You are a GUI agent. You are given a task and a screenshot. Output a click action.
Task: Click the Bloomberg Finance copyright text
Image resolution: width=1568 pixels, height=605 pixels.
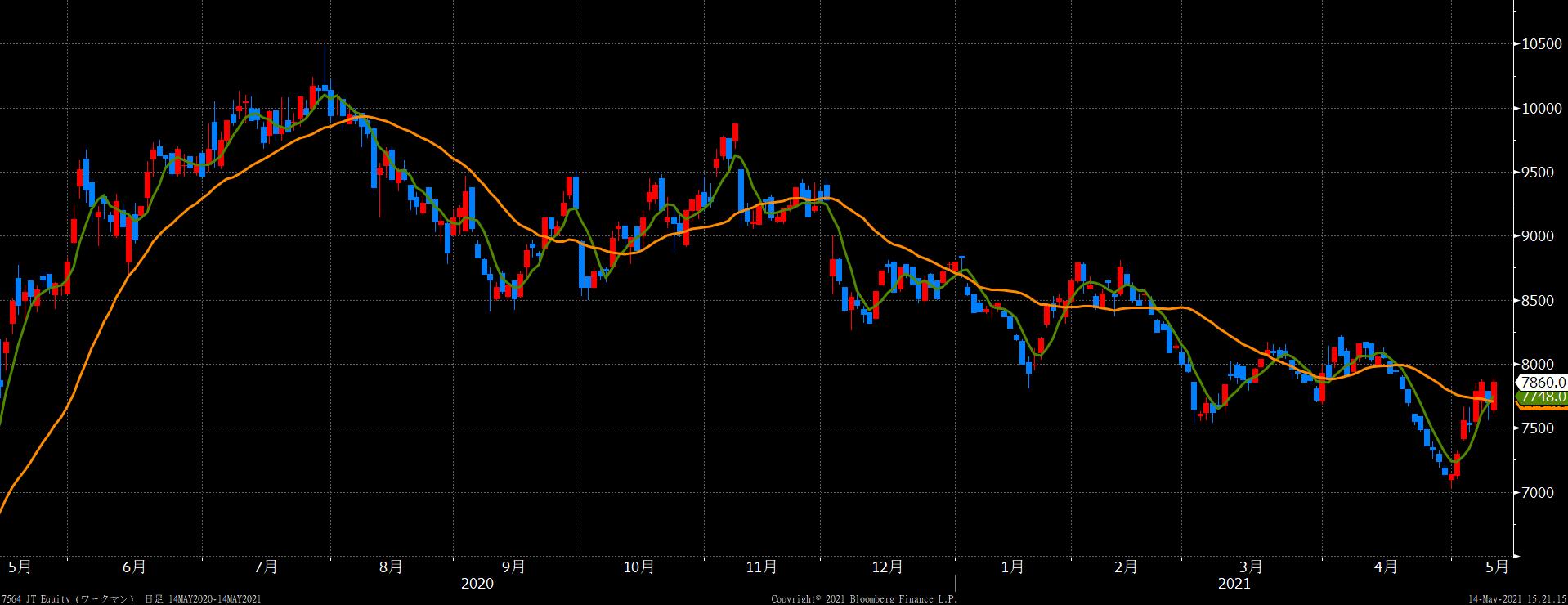[863, 599]
